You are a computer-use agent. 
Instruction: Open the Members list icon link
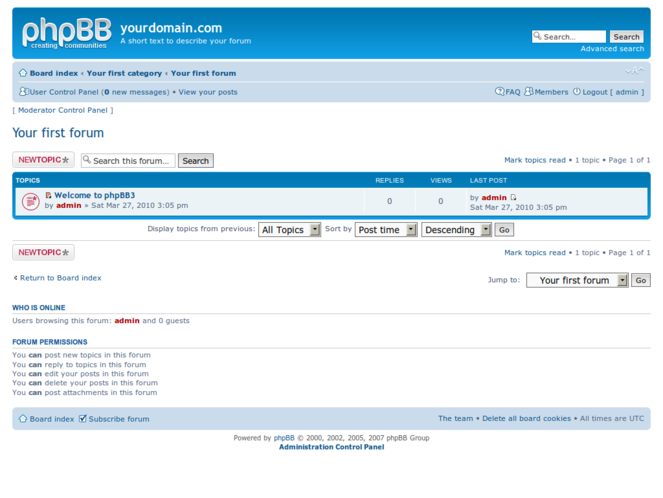point(546,92)
